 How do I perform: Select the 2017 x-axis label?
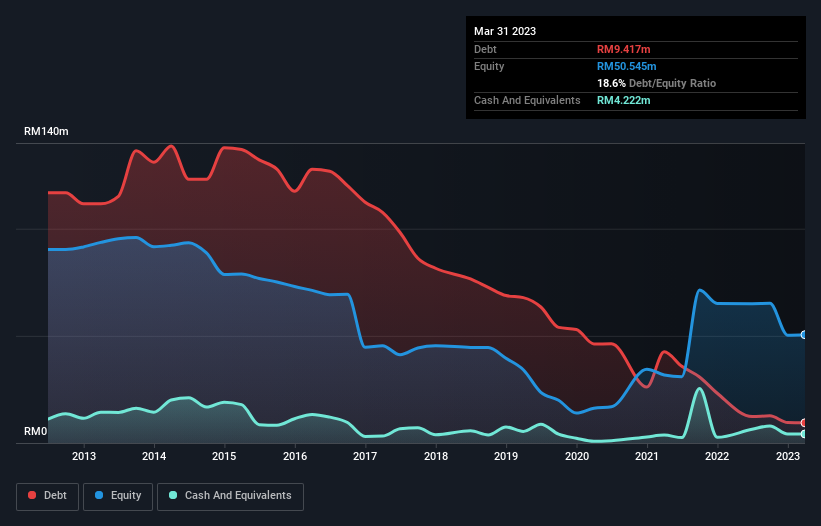tap(365, 456)
